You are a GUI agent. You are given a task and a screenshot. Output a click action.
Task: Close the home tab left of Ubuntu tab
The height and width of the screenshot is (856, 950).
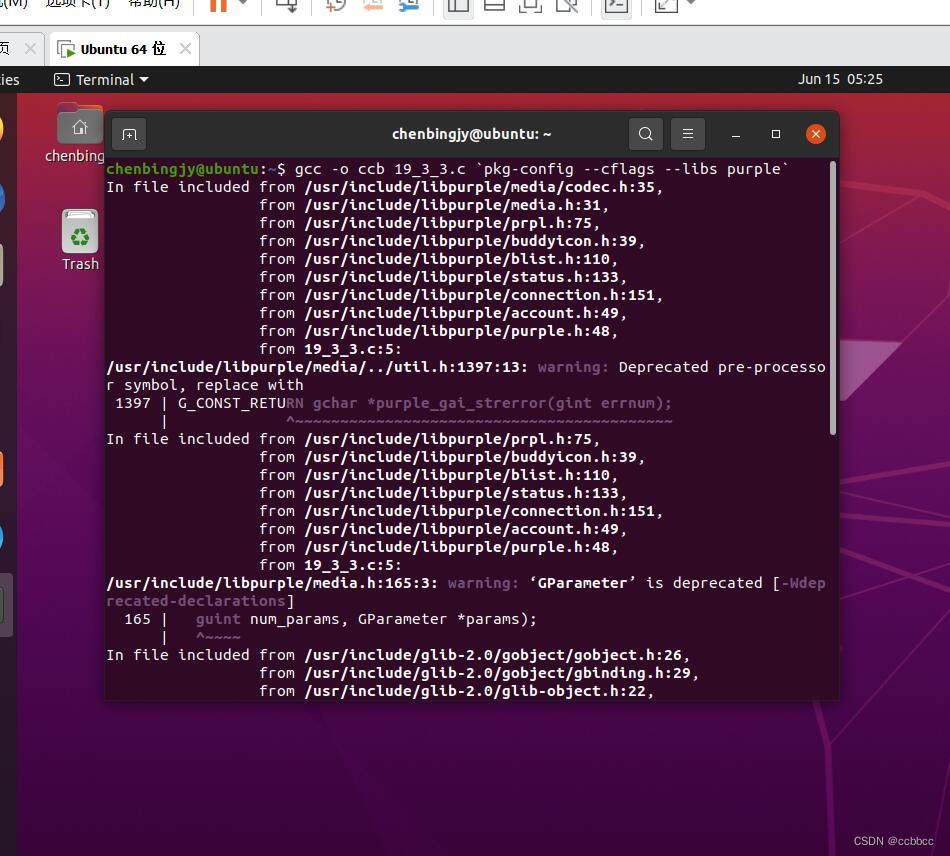30,48
